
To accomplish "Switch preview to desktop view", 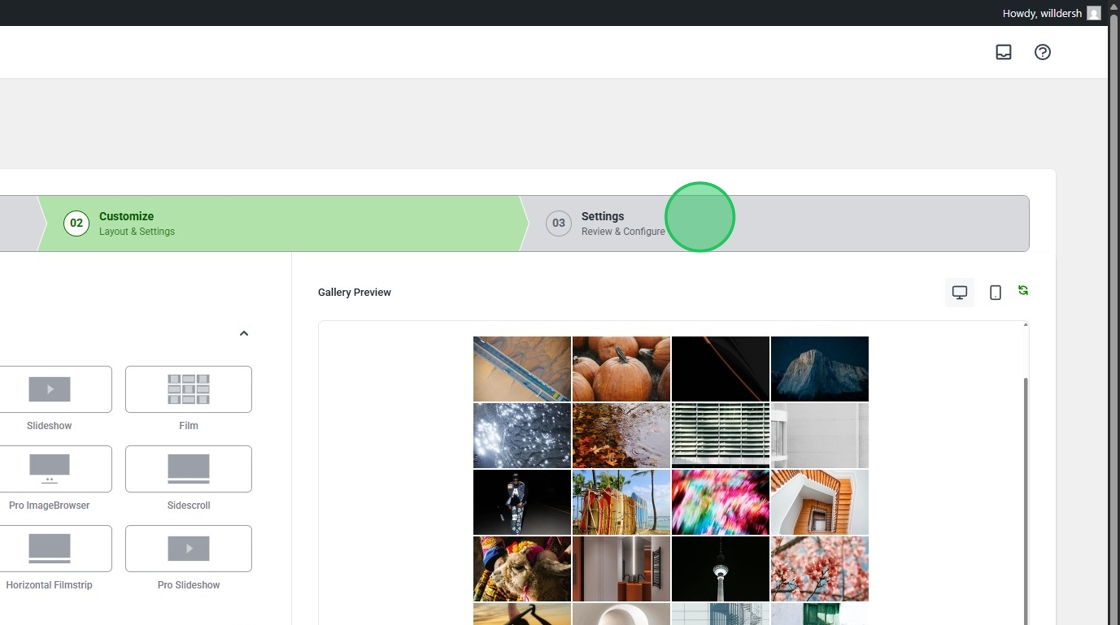I will pos(959,293).
